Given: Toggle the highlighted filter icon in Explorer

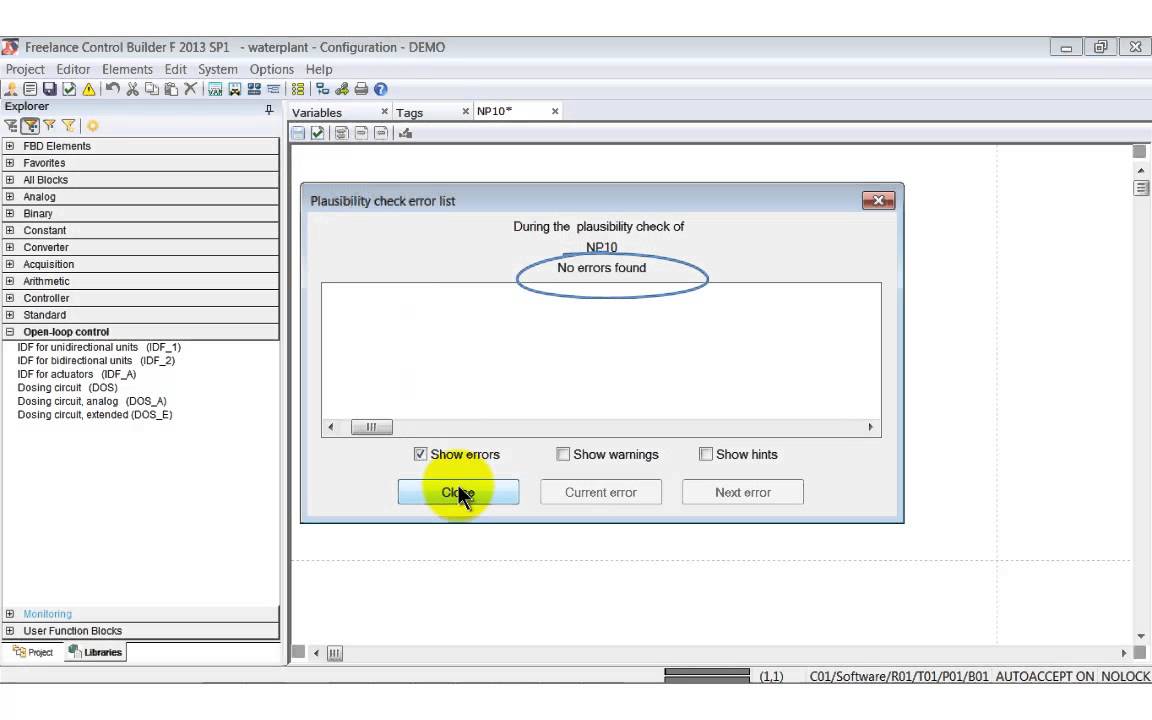Looking at the screenshot, I should coord(30,126).
